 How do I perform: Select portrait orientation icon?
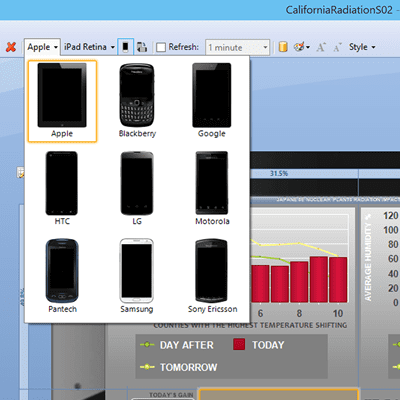126,47
